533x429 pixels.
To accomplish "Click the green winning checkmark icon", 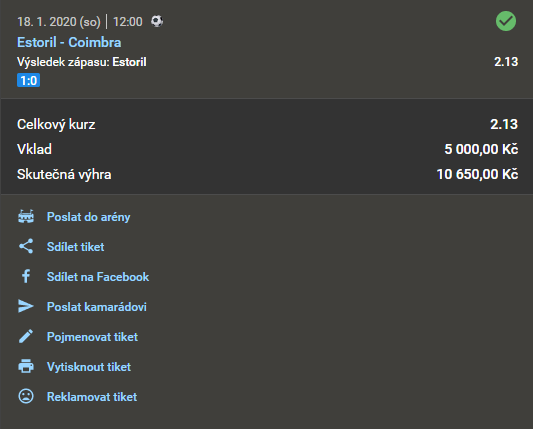I will point(506,21).
